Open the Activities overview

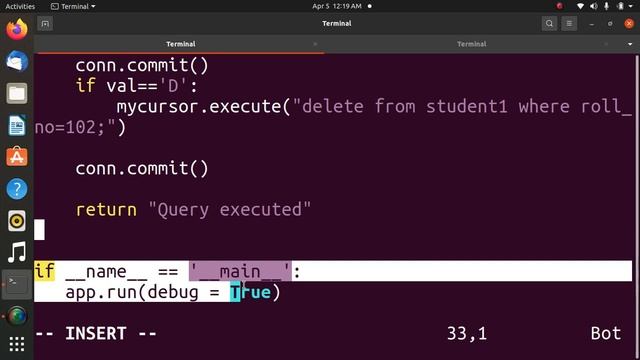(20, 6)
